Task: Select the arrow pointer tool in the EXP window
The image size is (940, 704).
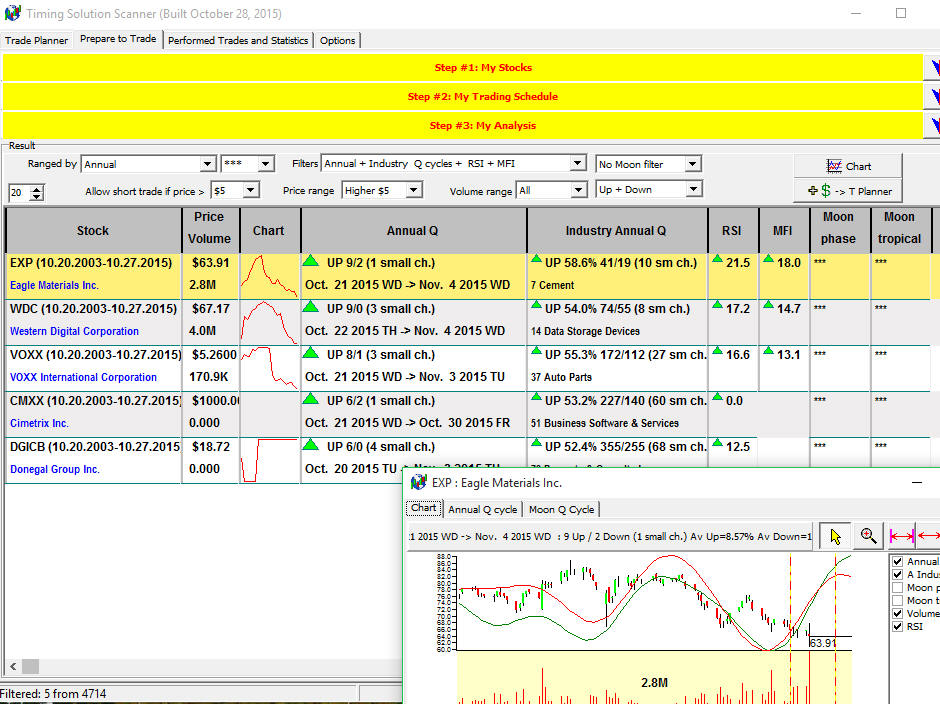Action: (835, 536)
